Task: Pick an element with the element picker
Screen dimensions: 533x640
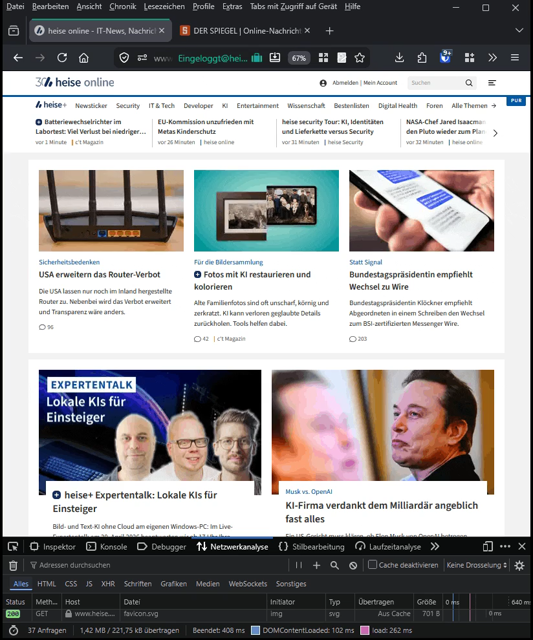Action: (13, 547)
